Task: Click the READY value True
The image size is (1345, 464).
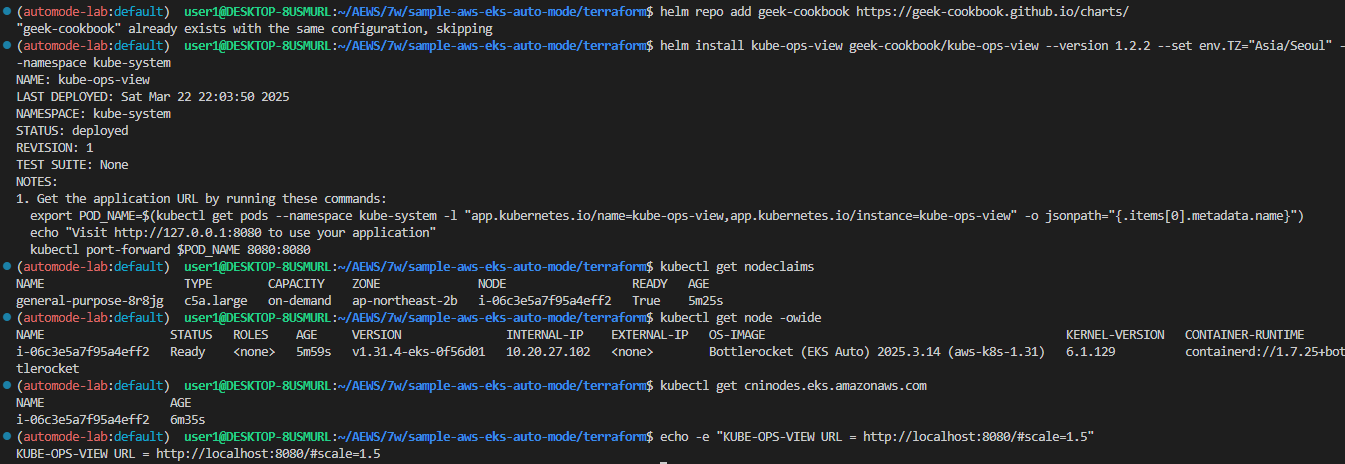Action: coord(646,301)
